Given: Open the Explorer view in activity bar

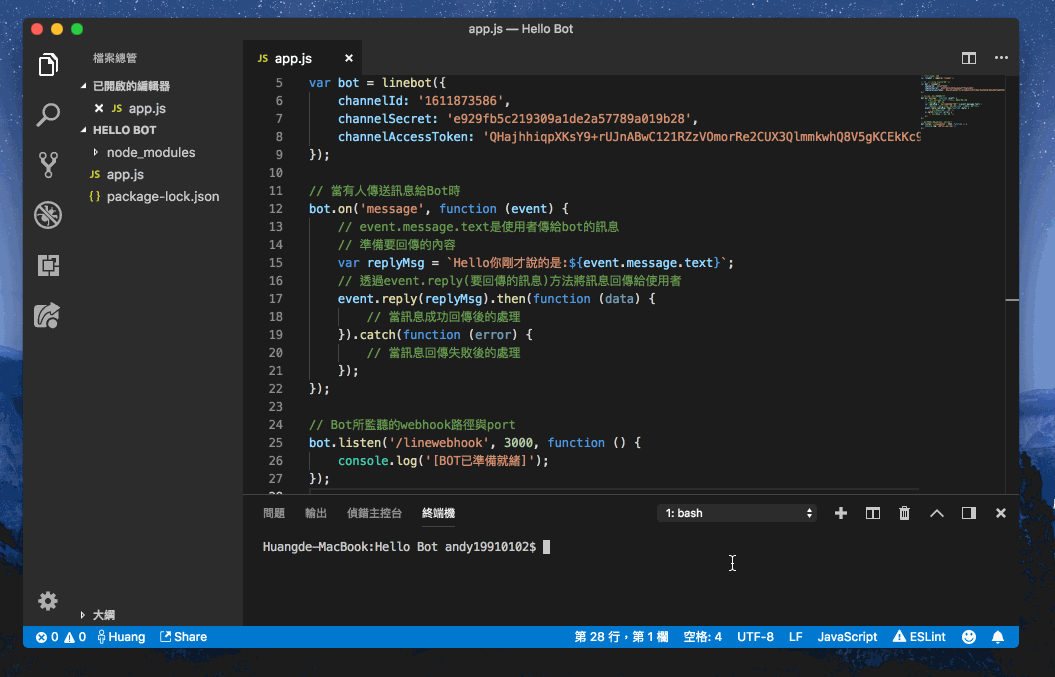Looking at the screenshot, I should click(48, 65).
